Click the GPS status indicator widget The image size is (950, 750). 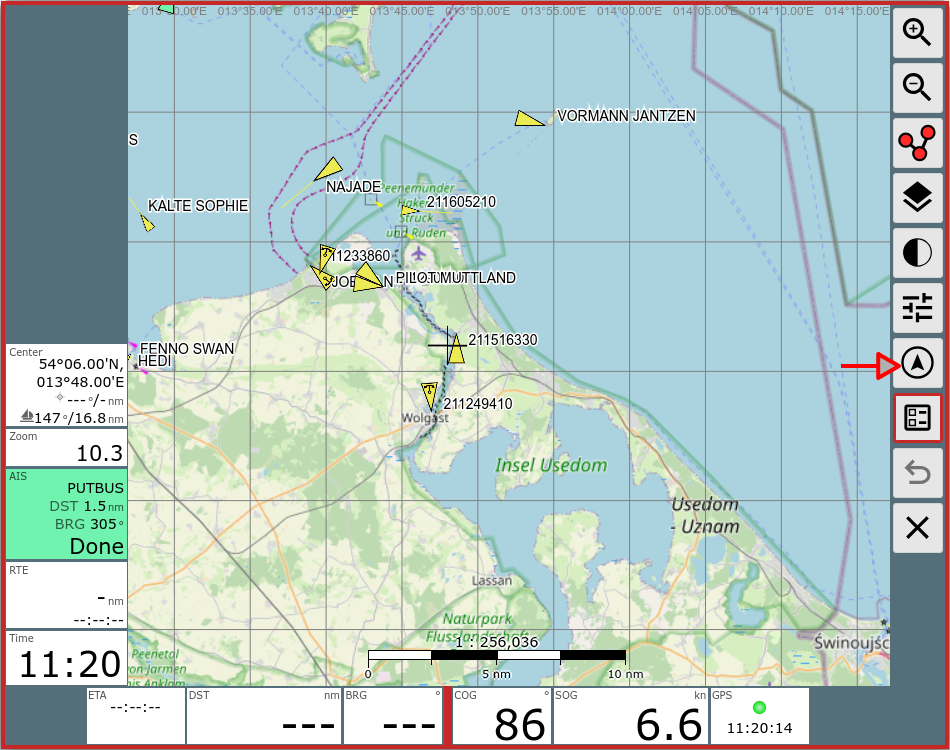(759, 716)
